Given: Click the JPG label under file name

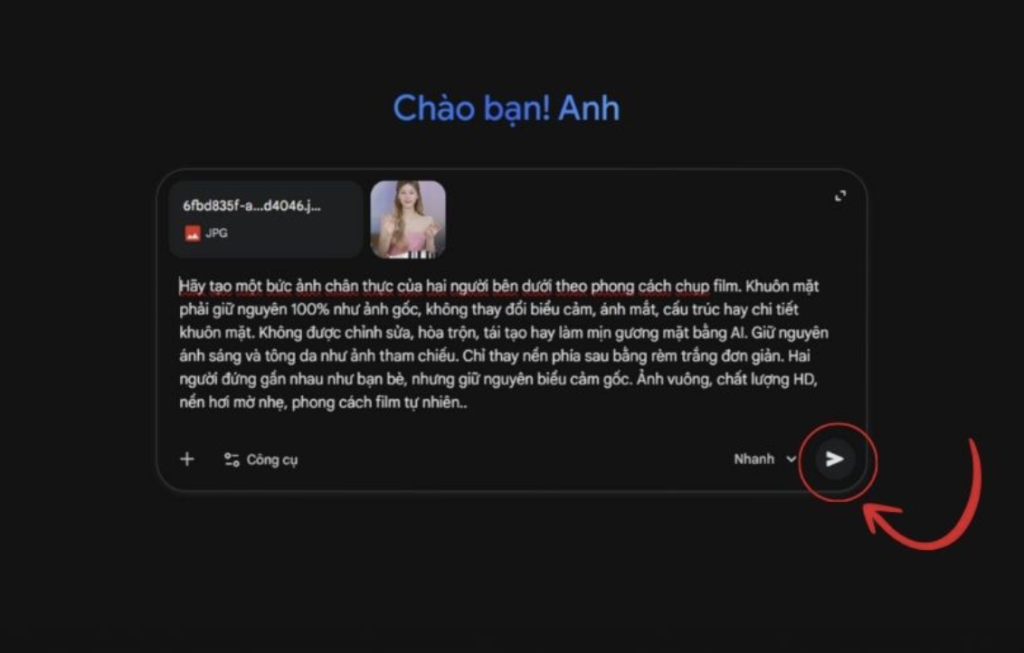Looking at the screenshot, I should pyautogui.click(x=217, y=233).
